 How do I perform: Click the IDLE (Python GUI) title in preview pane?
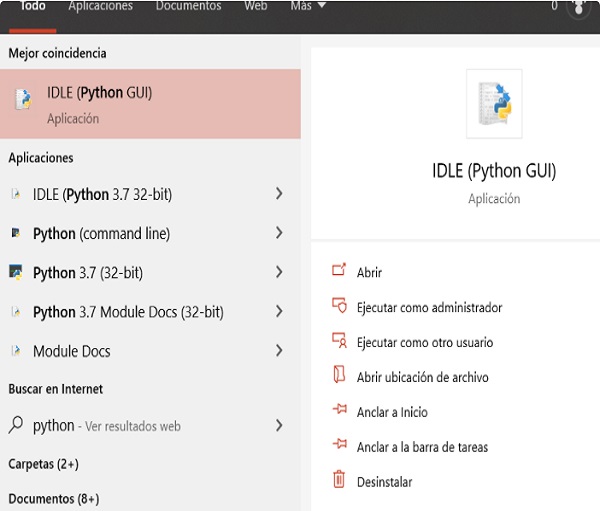click(x=494, y=171)
